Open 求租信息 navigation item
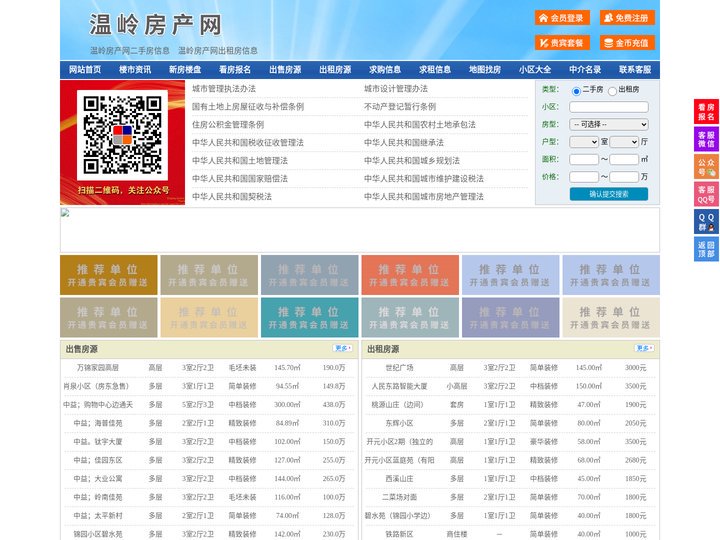This screenshot has width=720, height=540. click(x=435, y=70)
